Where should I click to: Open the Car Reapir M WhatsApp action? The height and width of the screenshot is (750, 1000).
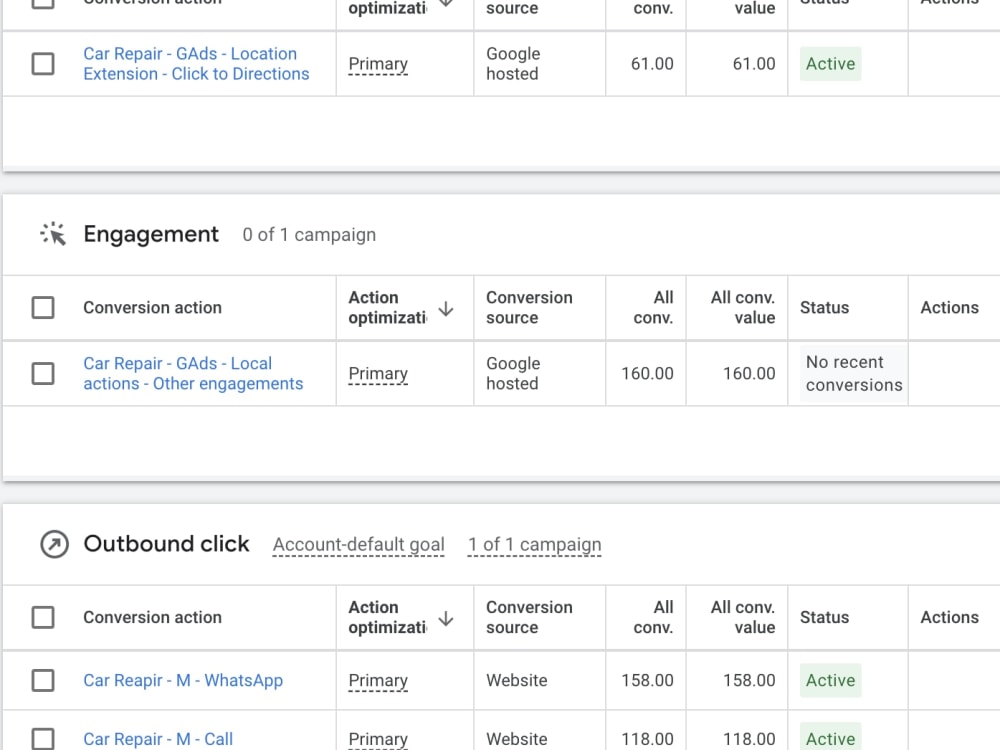[x=183, y=680]
